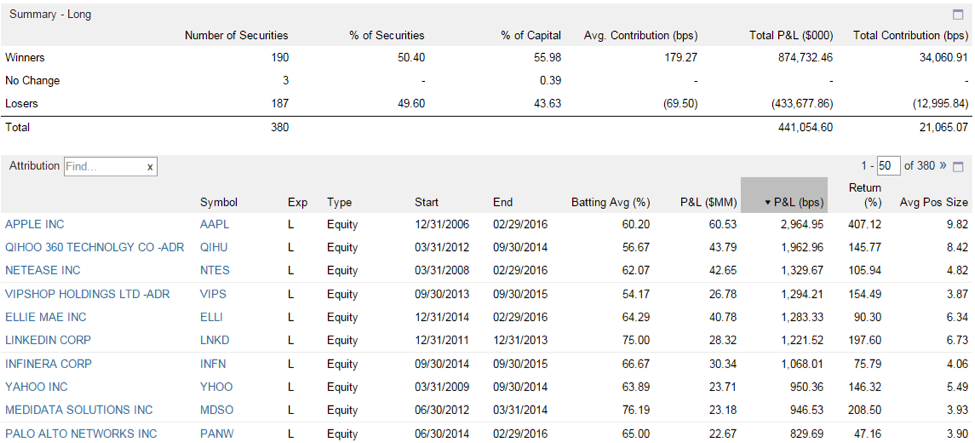975x443 pixels.
Task: Maximize the Attribution panel
Action: (958, 167)
